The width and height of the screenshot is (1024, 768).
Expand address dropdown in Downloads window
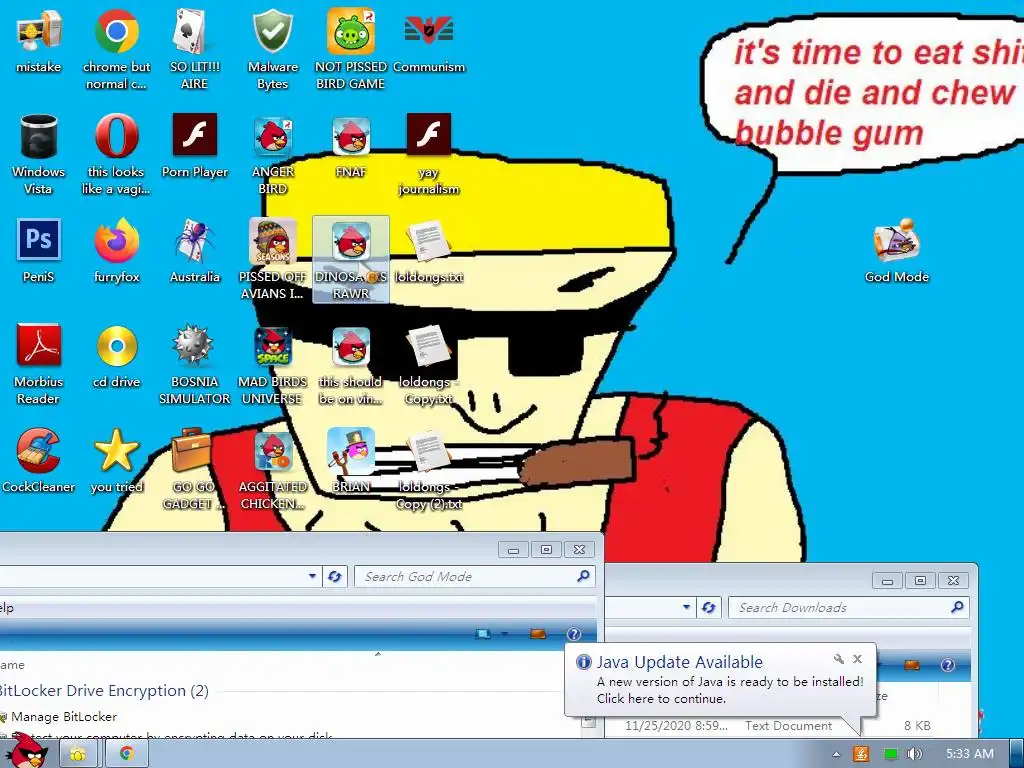point(686,607)
